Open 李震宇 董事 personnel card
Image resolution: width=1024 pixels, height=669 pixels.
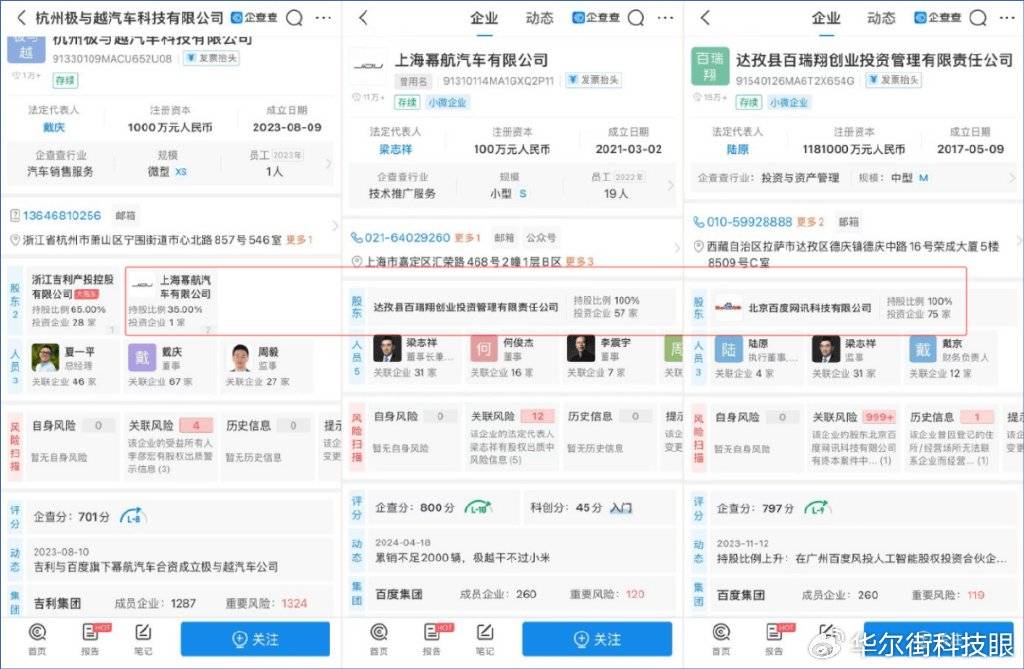tap(609, 357)
